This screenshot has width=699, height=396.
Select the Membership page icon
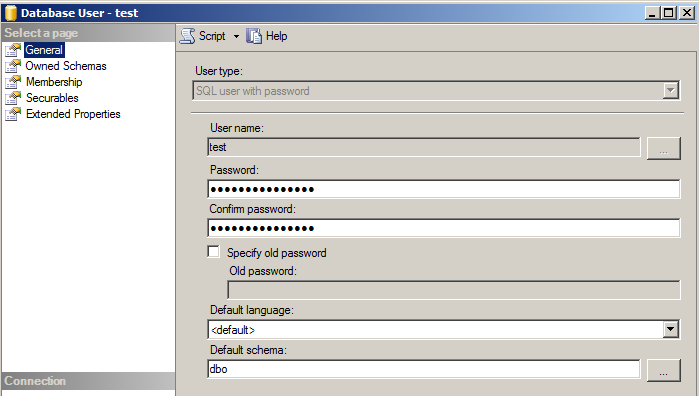tap(13, 82)
